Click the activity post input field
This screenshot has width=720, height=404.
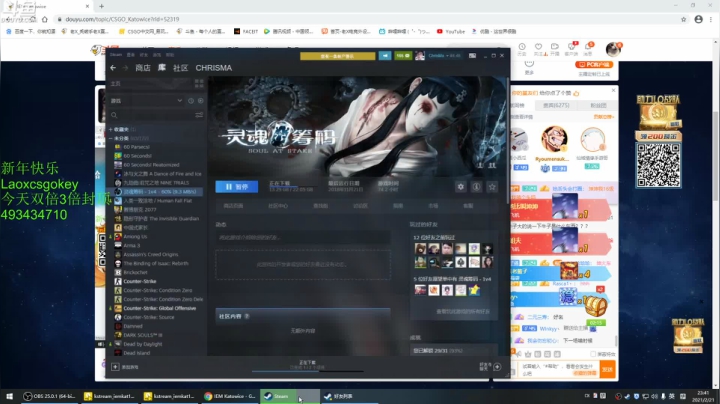(x=303, y=237)
